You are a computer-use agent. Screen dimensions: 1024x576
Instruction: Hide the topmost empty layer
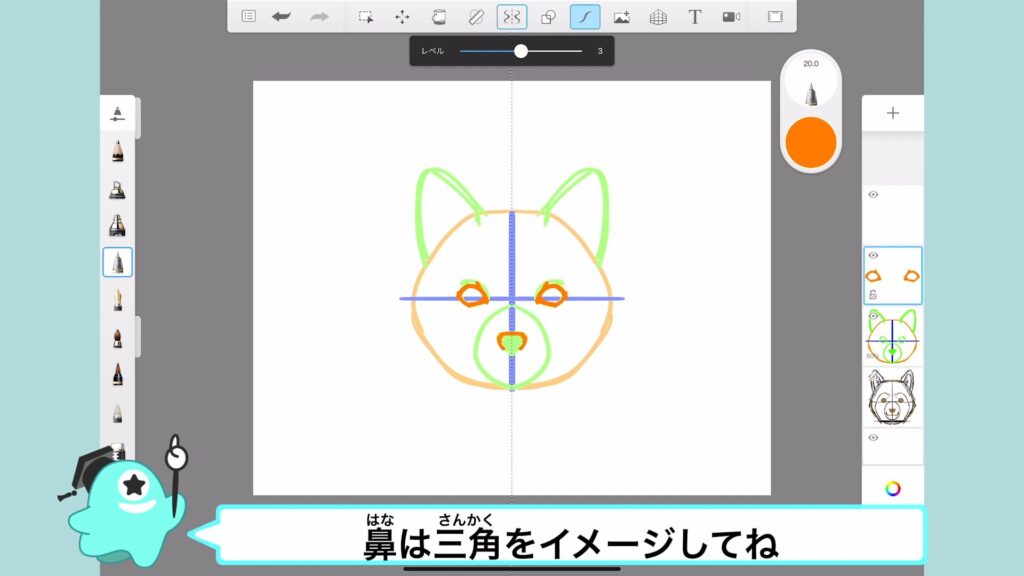click(x=873, y=195)
